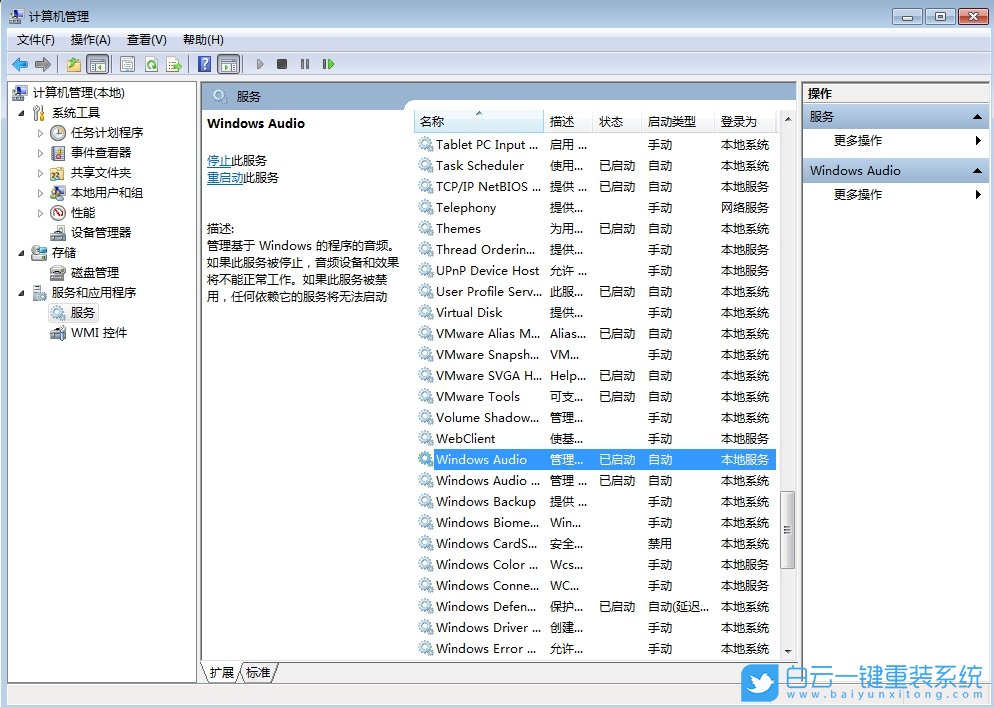Screen dimensions: 994x707
Task: Click the show/hide action pane icon
Action: click(228, 64)
